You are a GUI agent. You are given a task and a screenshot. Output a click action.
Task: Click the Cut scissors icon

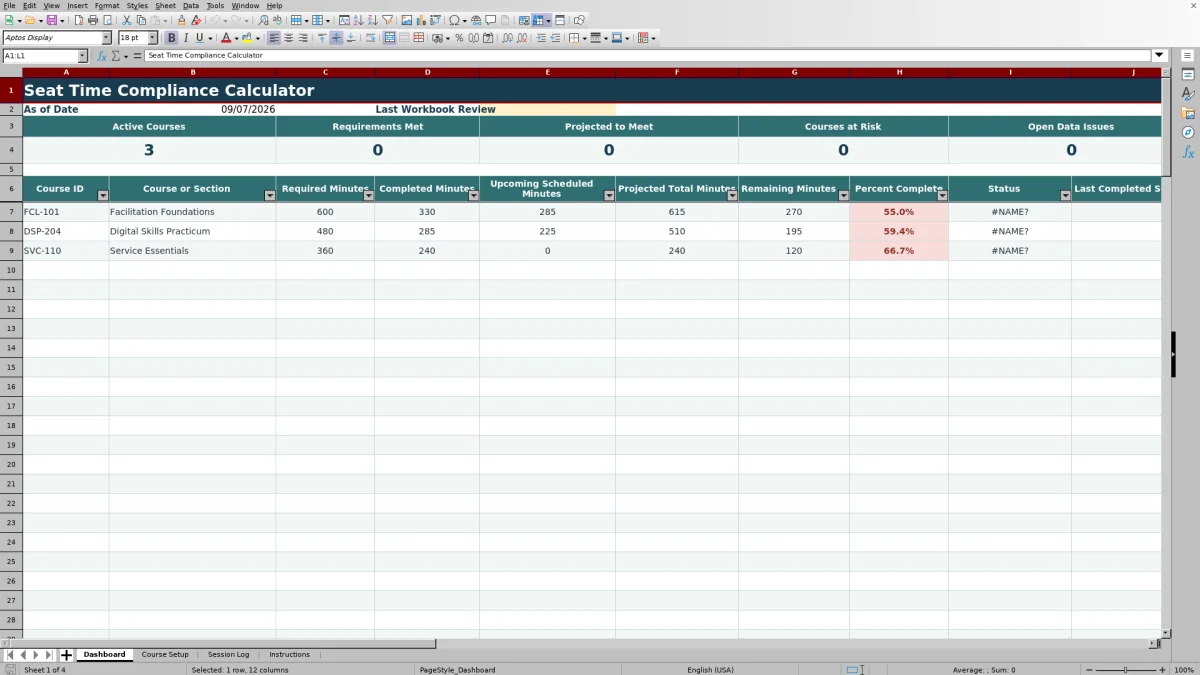126,20
